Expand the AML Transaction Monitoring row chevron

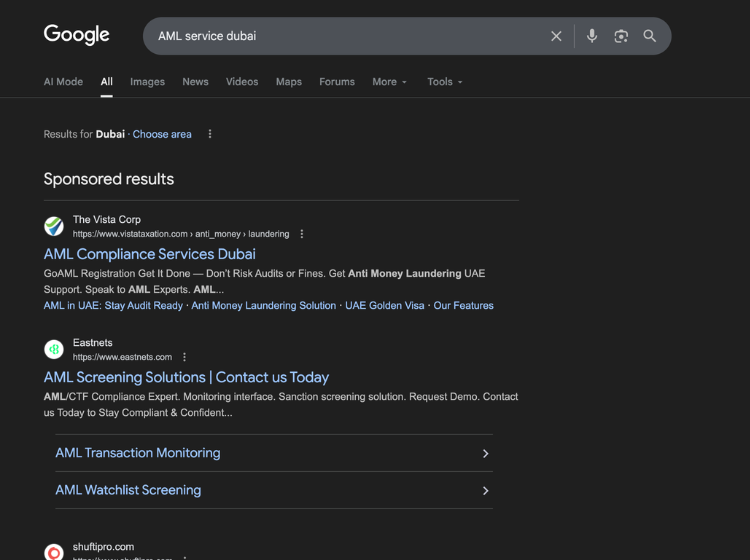(485, 453)
